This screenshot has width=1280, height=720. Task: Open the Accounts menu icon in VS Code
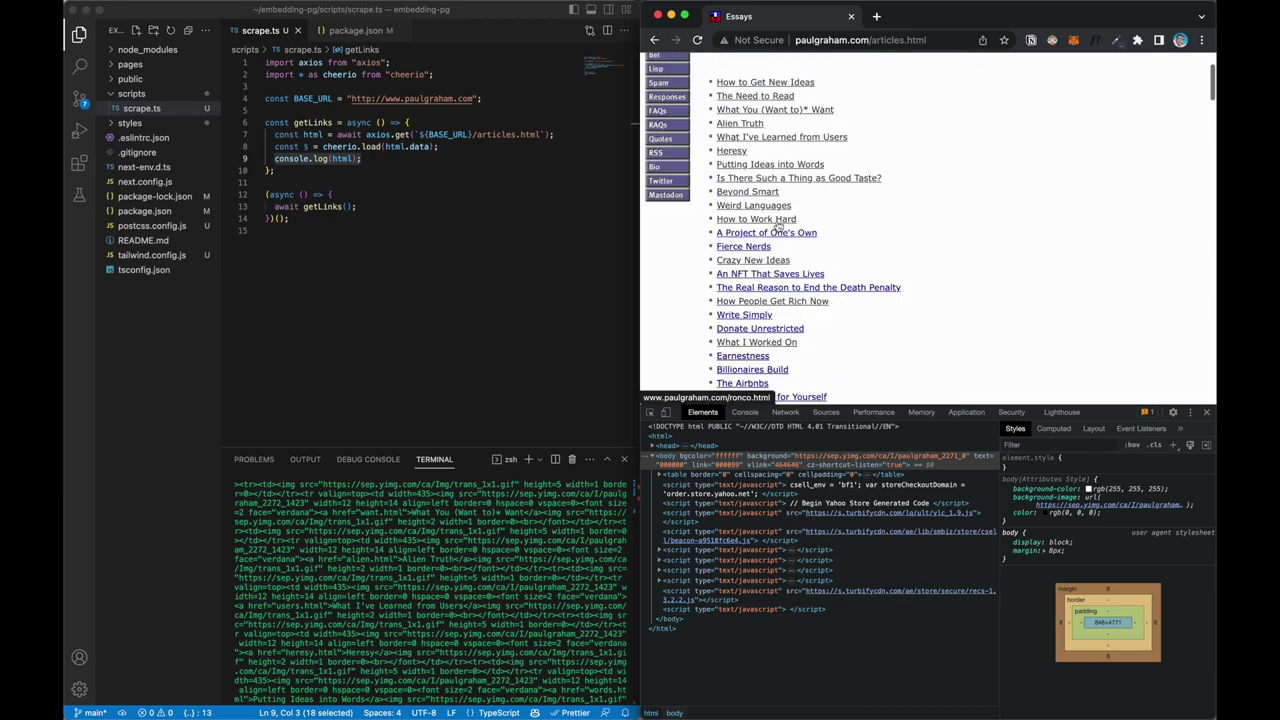coord(79,657)
